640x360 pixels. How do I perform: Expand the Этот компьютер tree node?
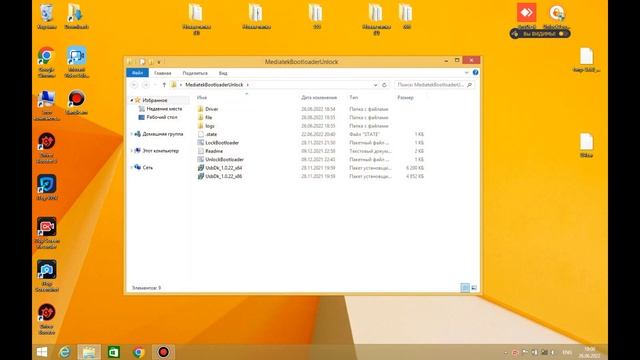[132, 151]
